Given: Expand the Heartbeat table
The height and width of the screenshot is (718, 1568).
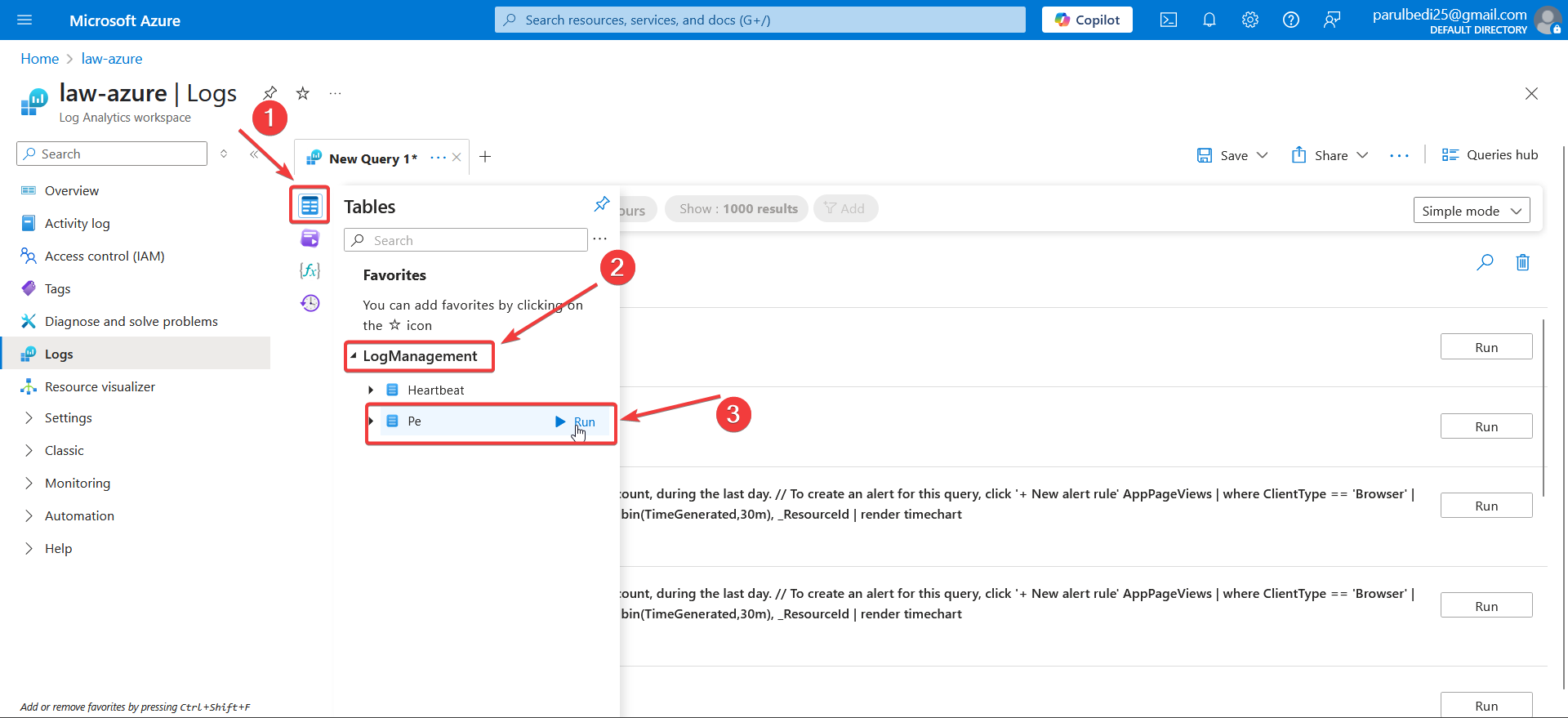Looking at the screenshot, I should click(x=371, y=390).
